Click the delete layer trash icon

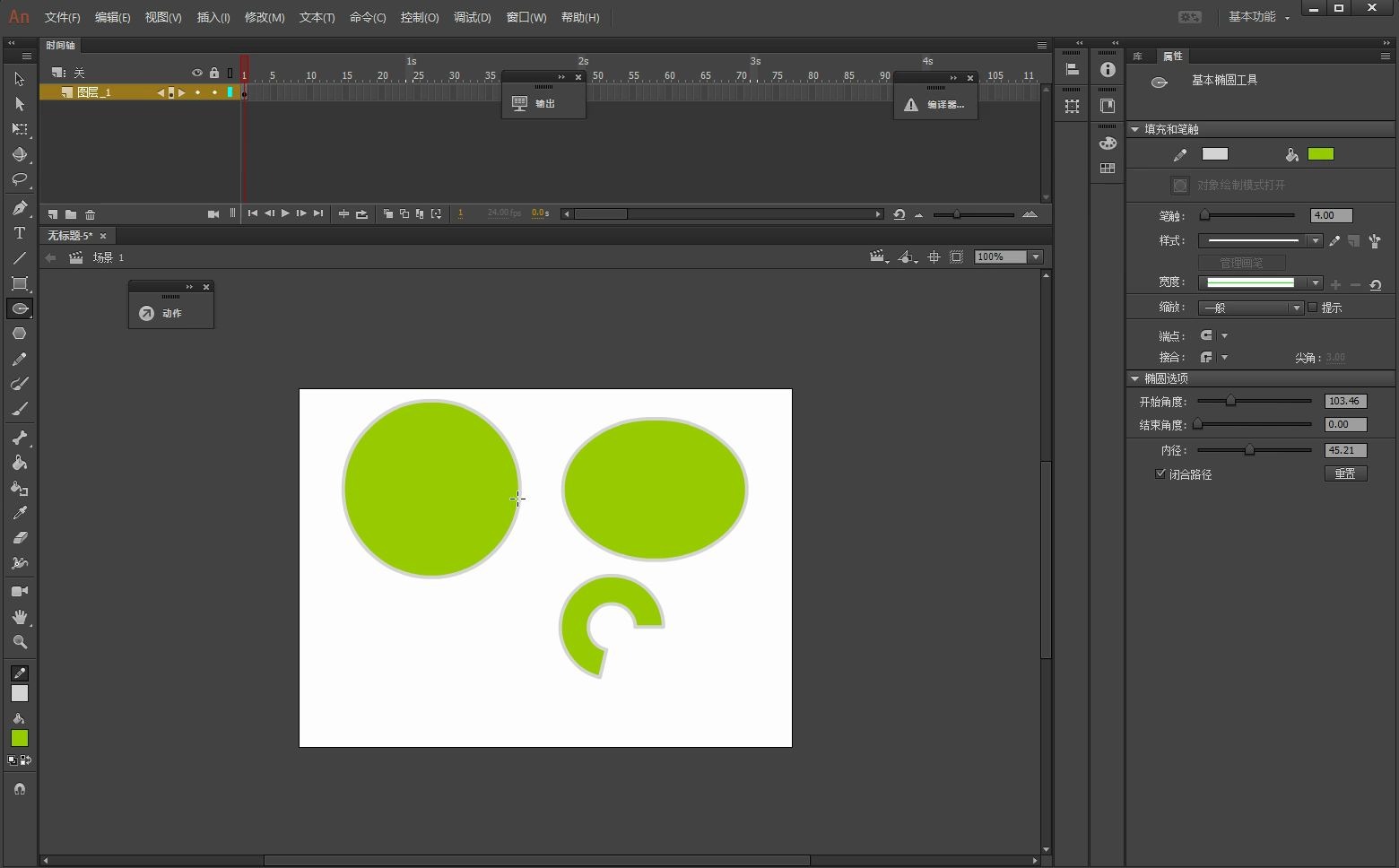[90, 214]
